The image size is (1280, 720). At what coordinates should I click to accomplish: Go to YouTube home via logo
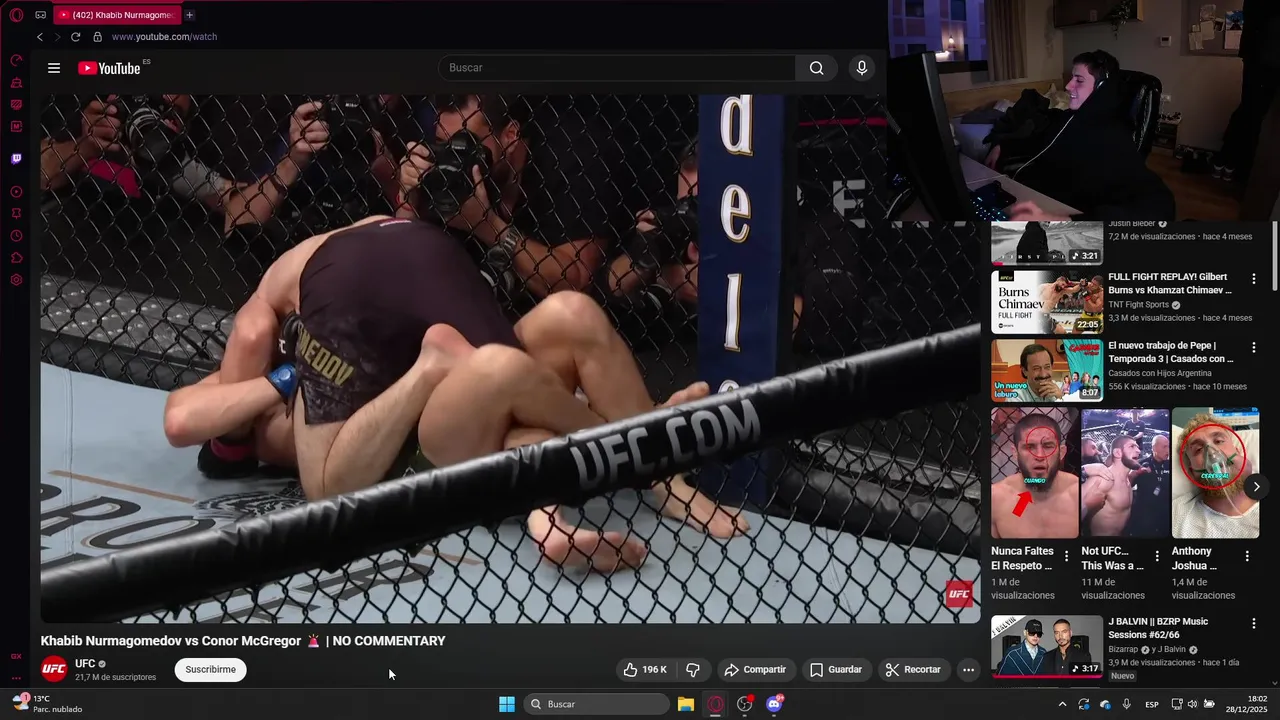click(x=110, y=68)
